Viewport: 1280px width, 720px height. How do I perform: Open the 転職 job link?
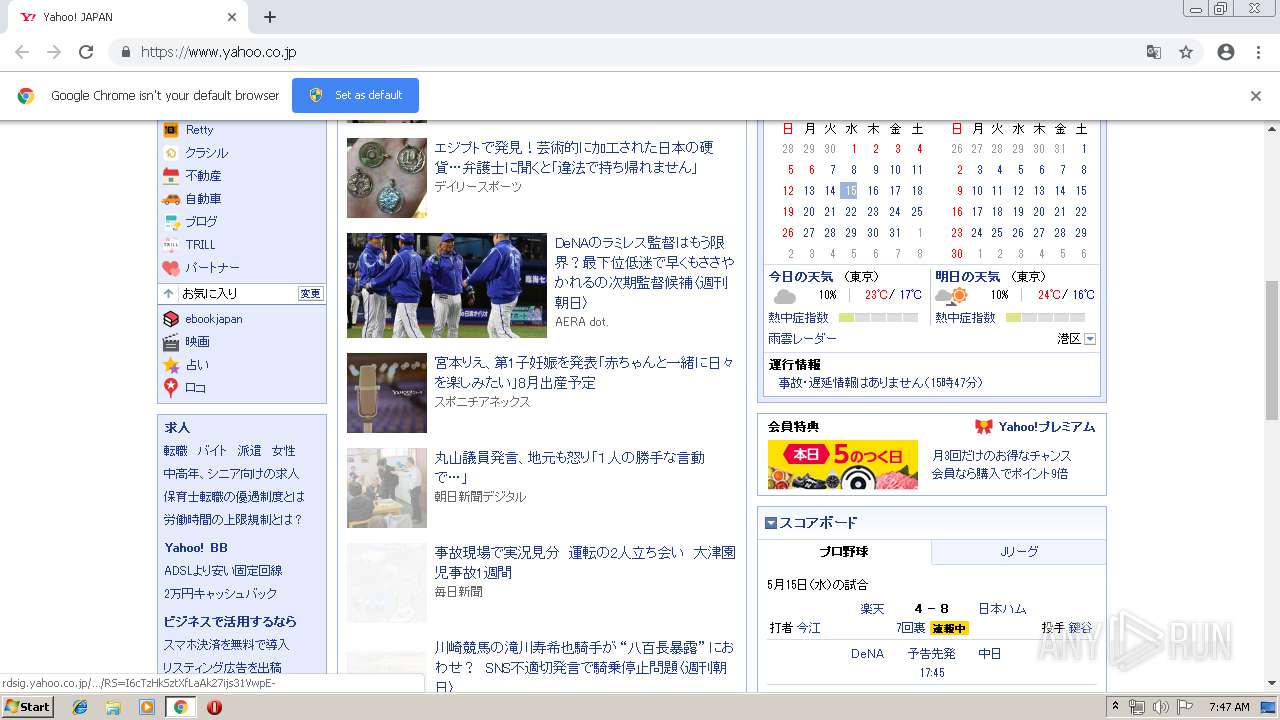coord(176,451)
